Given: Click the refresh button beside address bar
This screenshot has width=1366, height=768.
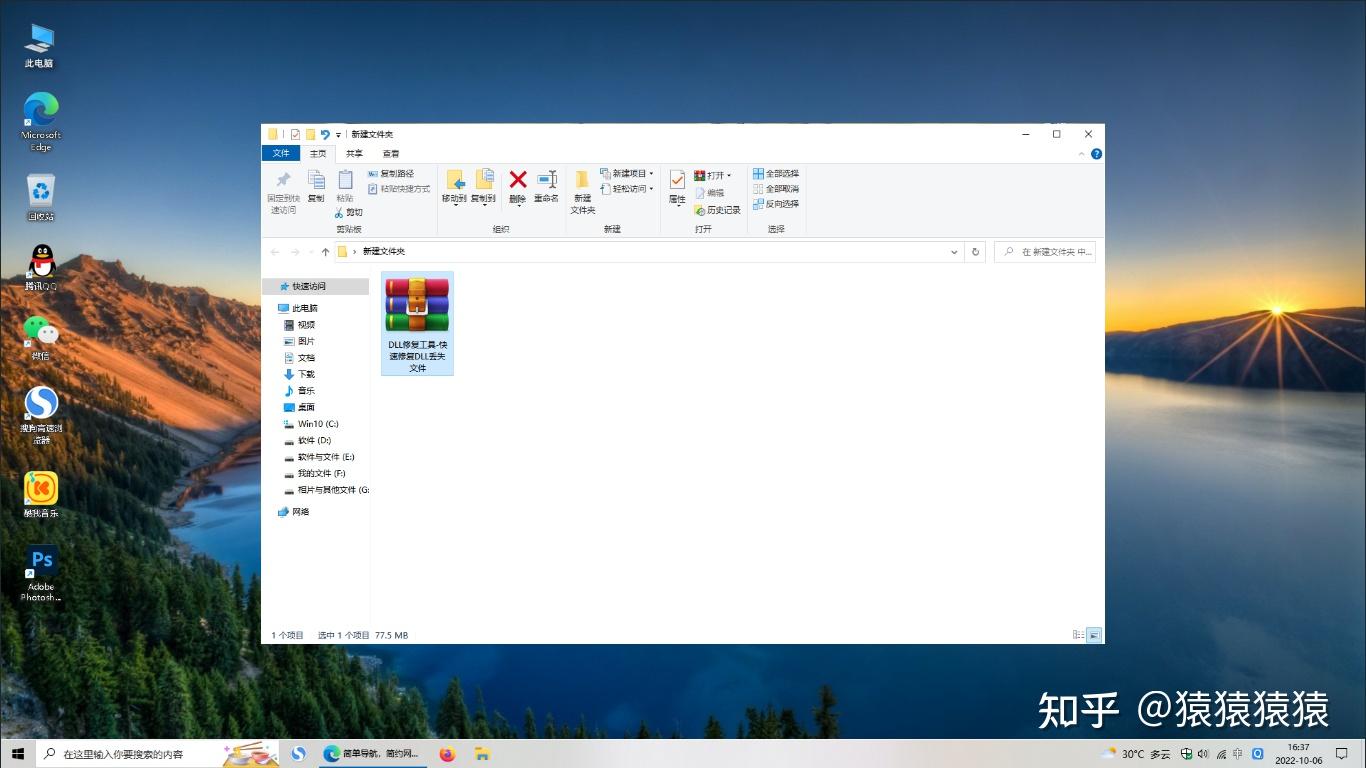Looking at the screenshot, I should point(976,252).
